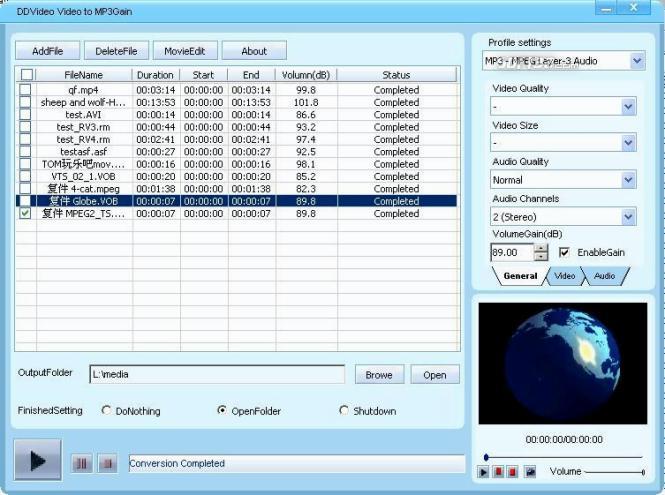Stop the conversion with the red stop icon
665x495 pixels.
[107, 464]
